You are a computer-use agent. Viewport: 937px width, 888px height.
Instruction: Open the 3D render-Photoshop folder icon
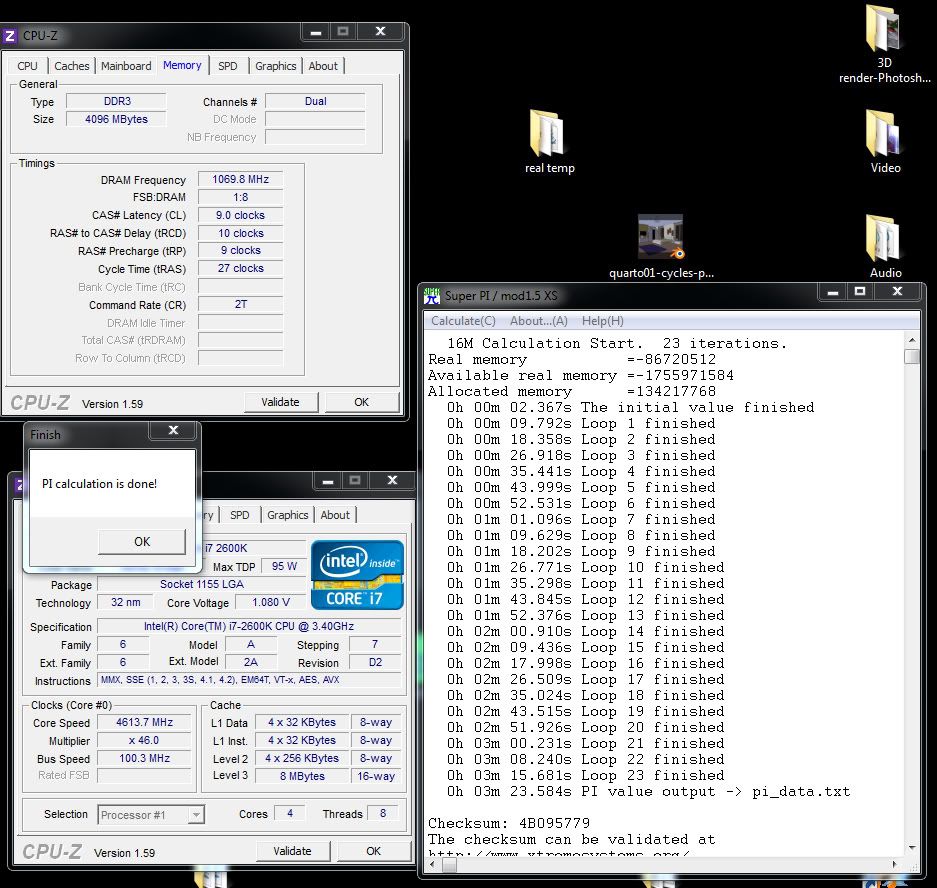click(884, 30)
